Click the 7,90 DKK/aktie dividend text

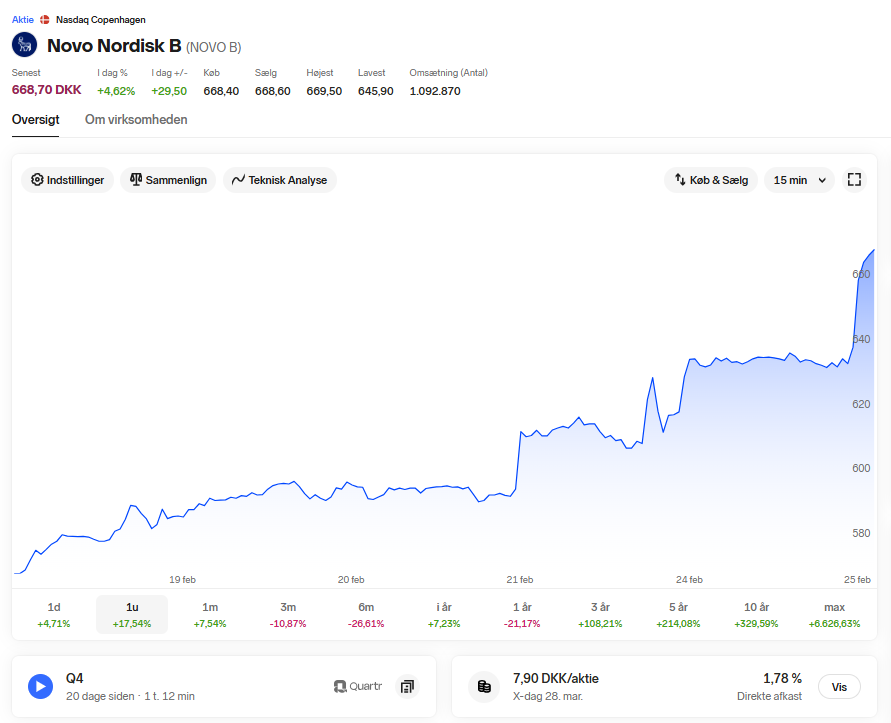point(556,679)
